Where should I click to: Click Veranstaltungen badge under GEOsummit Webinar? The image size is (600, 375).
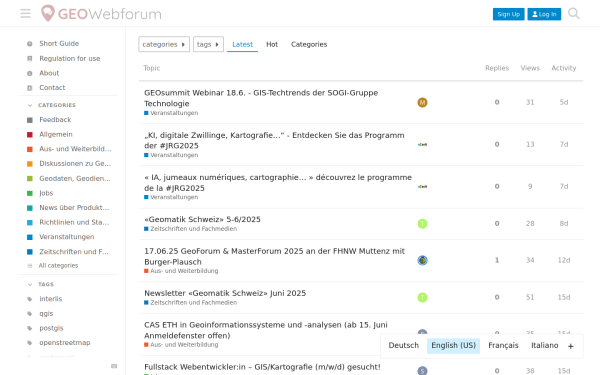171,113
